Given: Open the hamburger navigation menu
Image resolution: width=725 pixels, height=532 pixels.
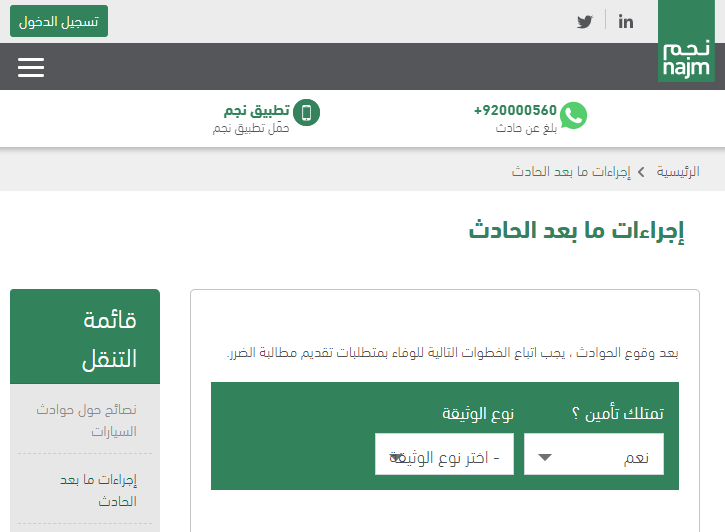Looking at the screenshot, I should pyautogui.click(x=31, y=67).
